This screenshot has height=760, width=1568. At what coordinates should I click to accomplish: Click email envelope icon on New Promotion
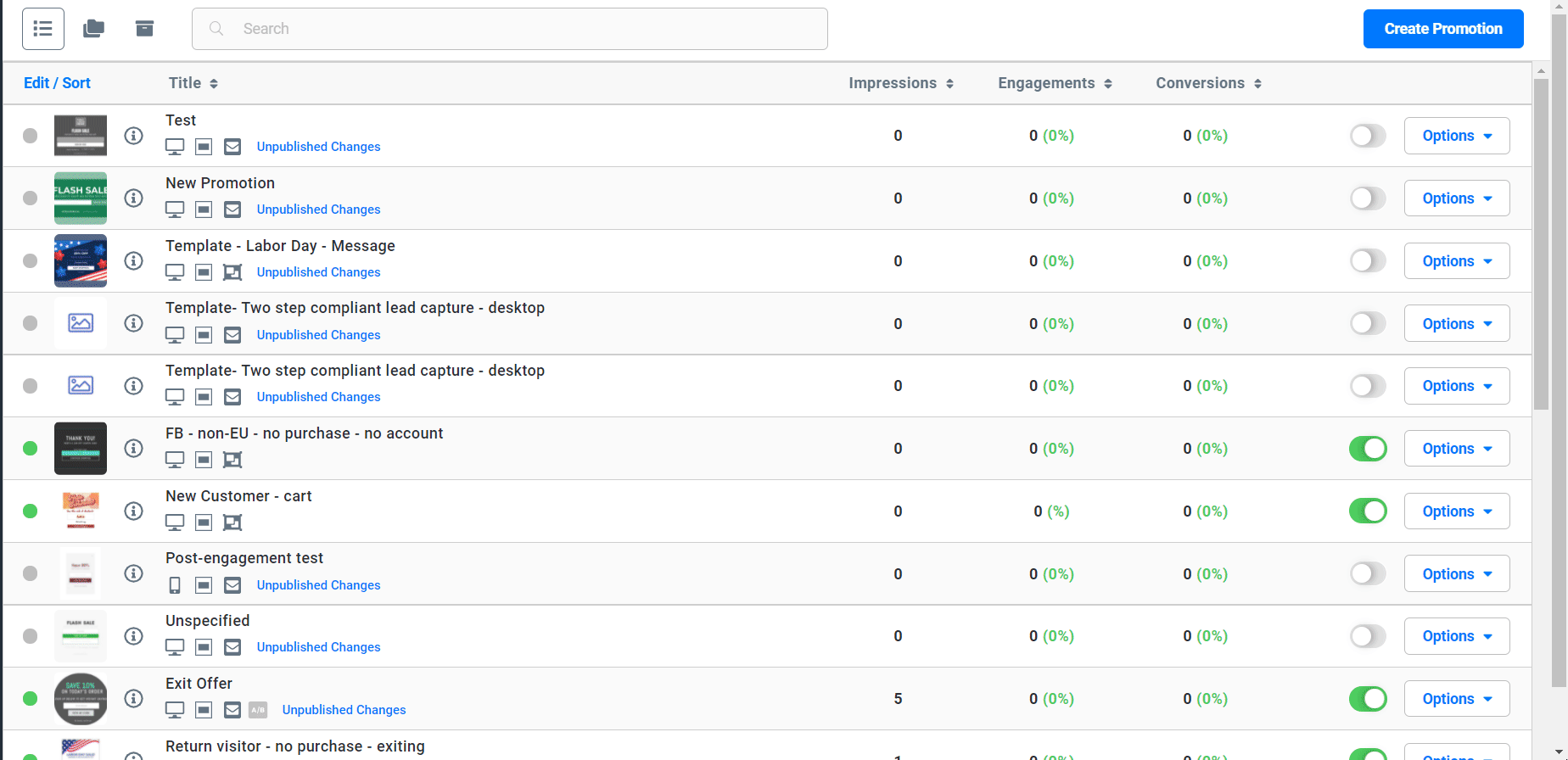[232, 210]
